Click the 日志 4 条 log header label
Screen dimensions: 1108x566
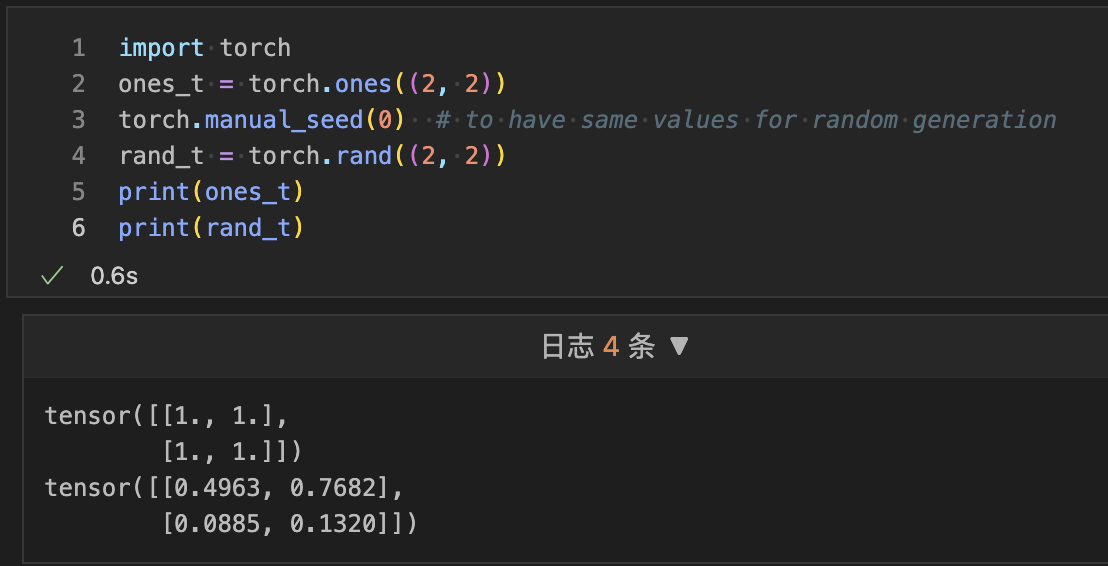pos(597,347)
